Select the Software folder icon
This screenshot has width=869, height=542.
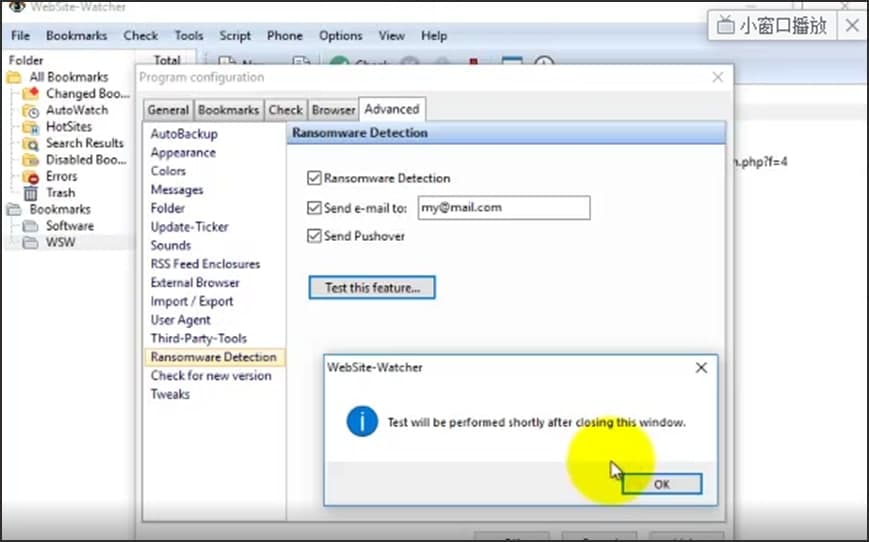coord(30,226)
